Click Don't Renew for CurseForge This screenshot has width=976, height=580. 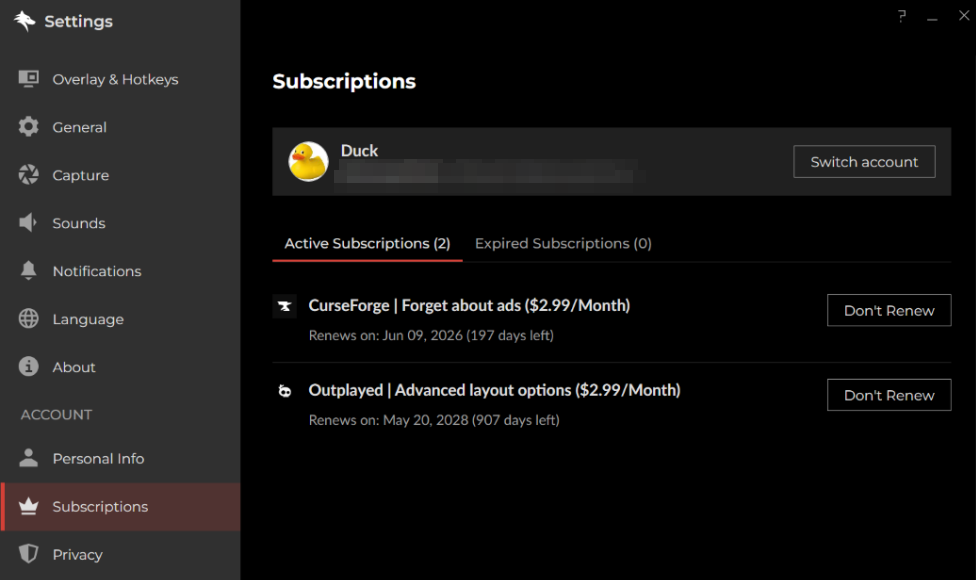[889, 310]
